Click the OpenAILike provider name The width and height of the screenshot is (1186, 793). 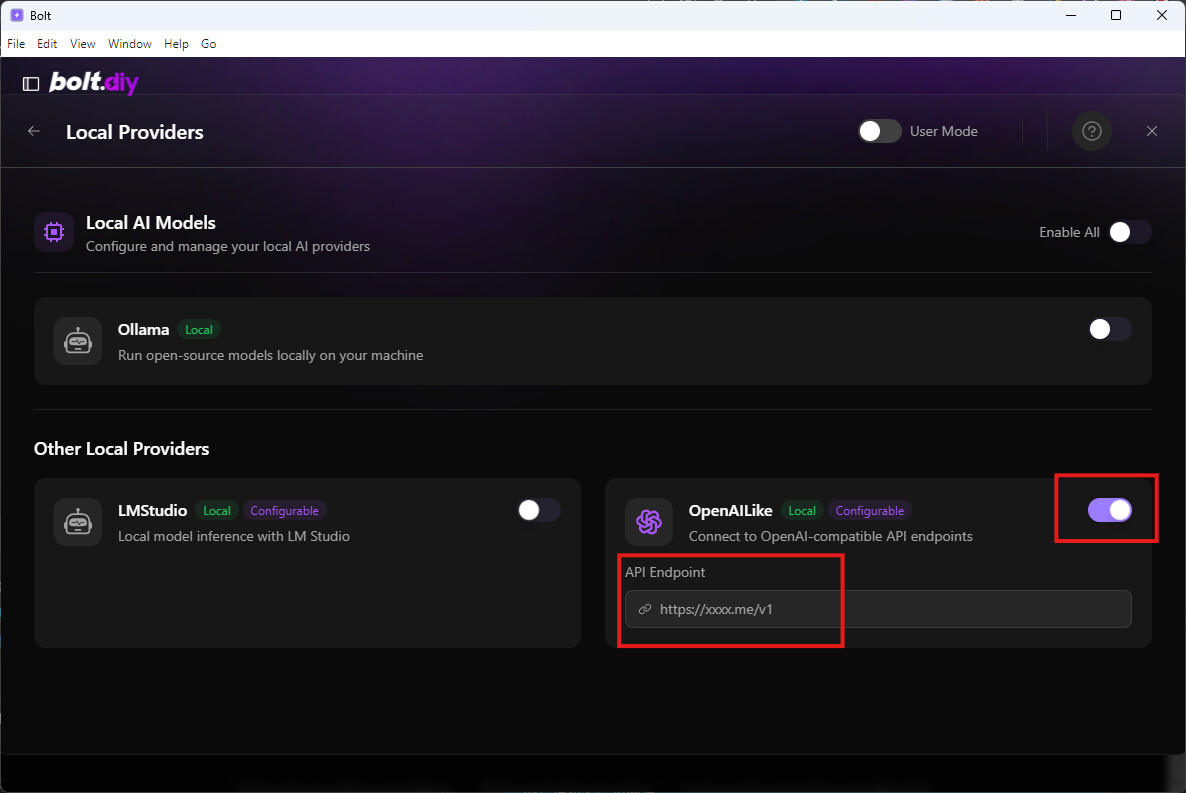coord(731,511)
